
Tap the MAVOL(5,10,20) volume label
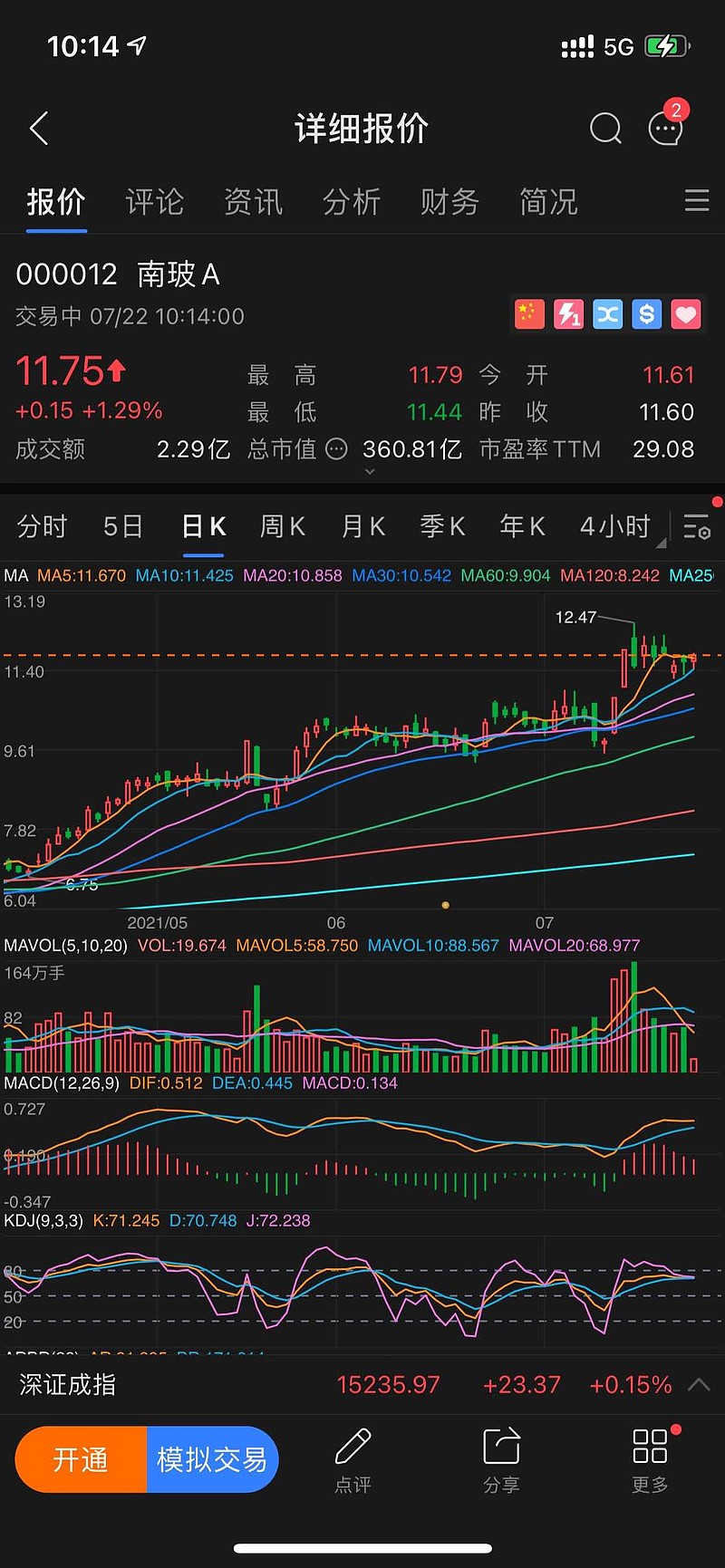pos(66,945)
